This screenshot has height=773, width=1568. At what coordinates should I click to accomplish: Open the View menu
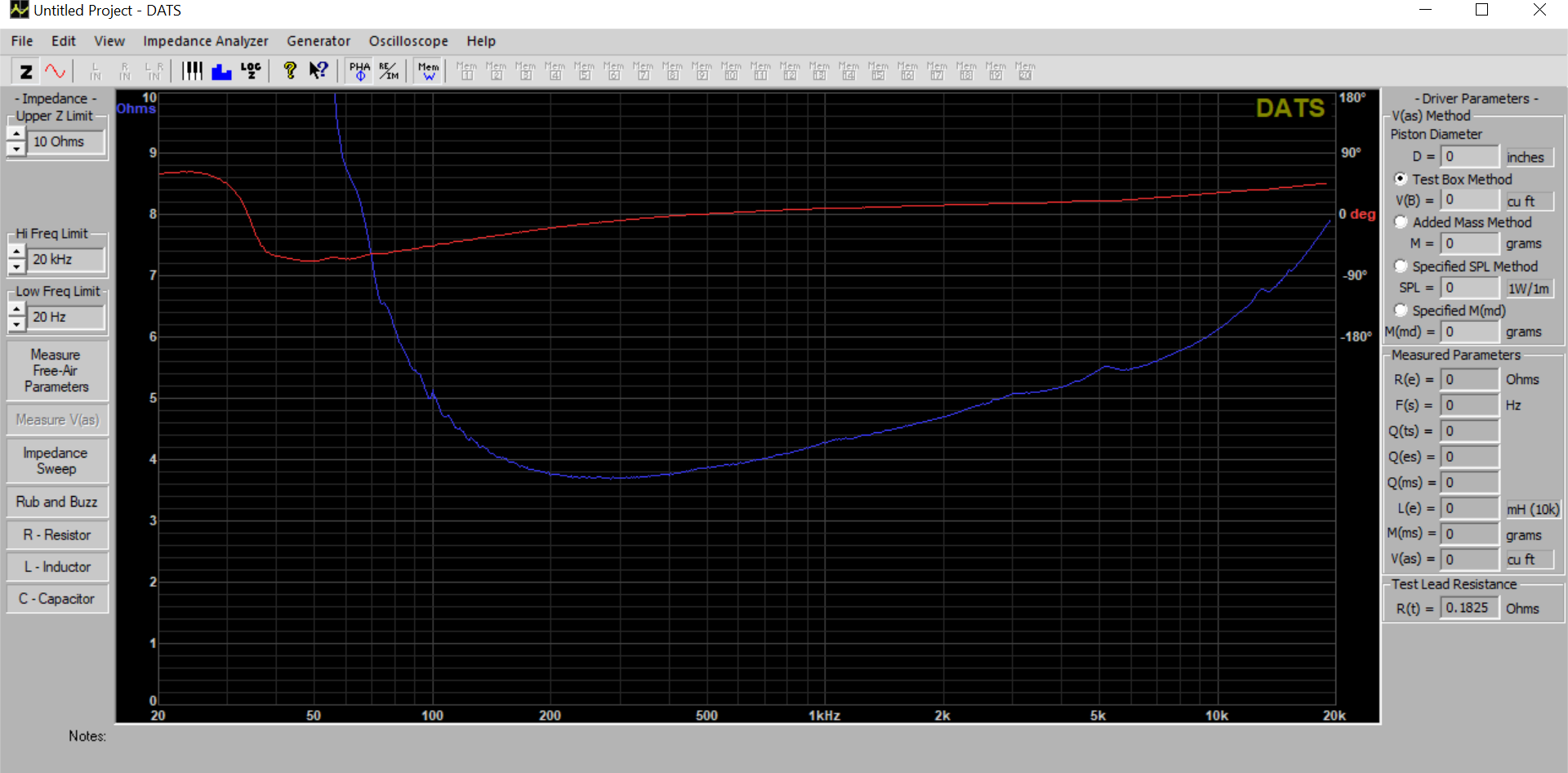109,41
